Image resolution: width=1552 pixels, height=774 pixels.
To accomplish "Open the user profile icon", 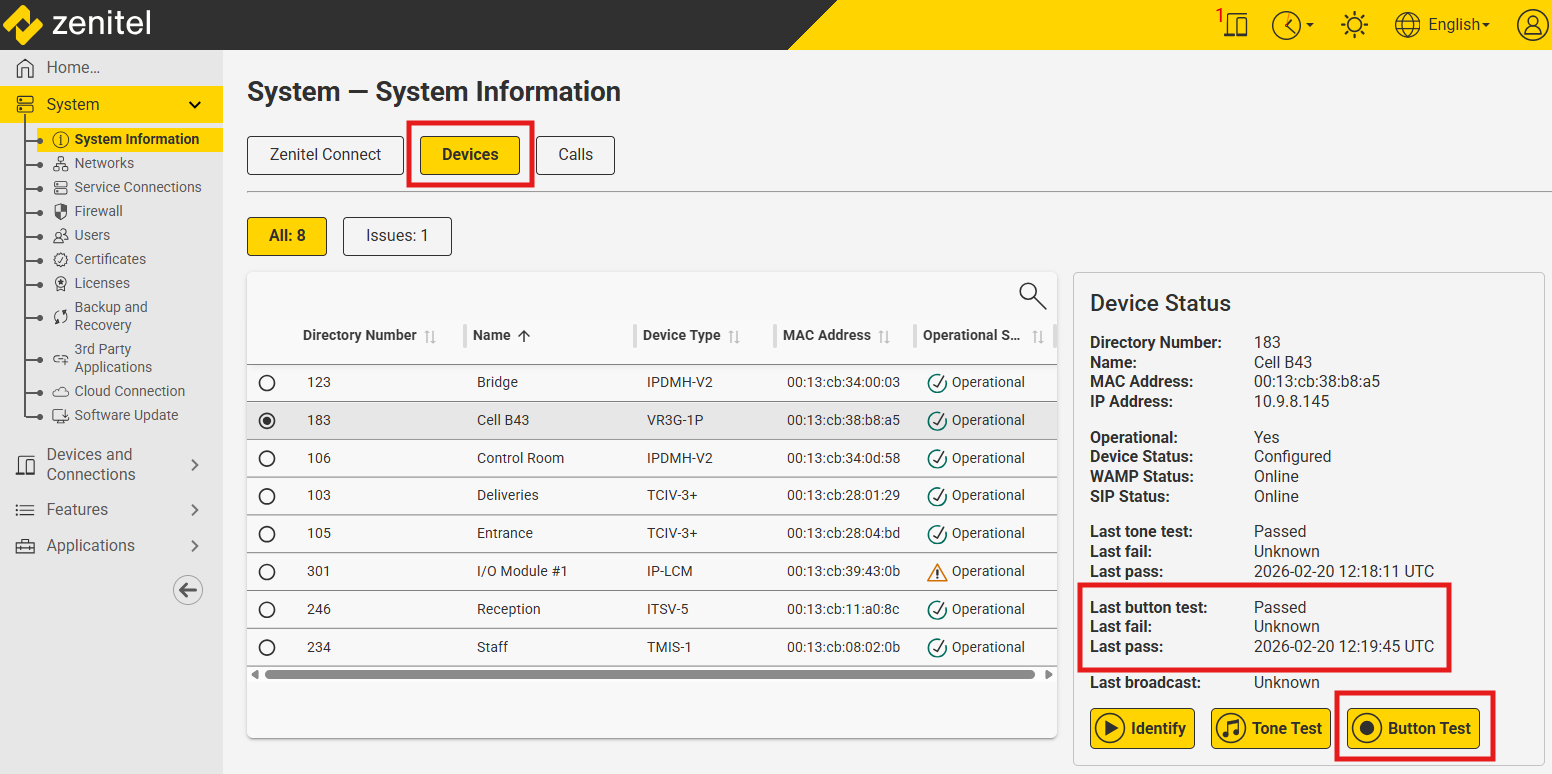I will (x=1531, y=25).
